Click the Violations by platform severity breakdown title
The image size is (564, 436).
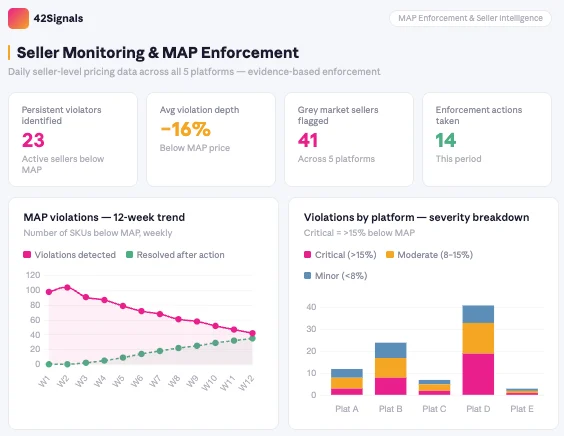coord(417,217)
